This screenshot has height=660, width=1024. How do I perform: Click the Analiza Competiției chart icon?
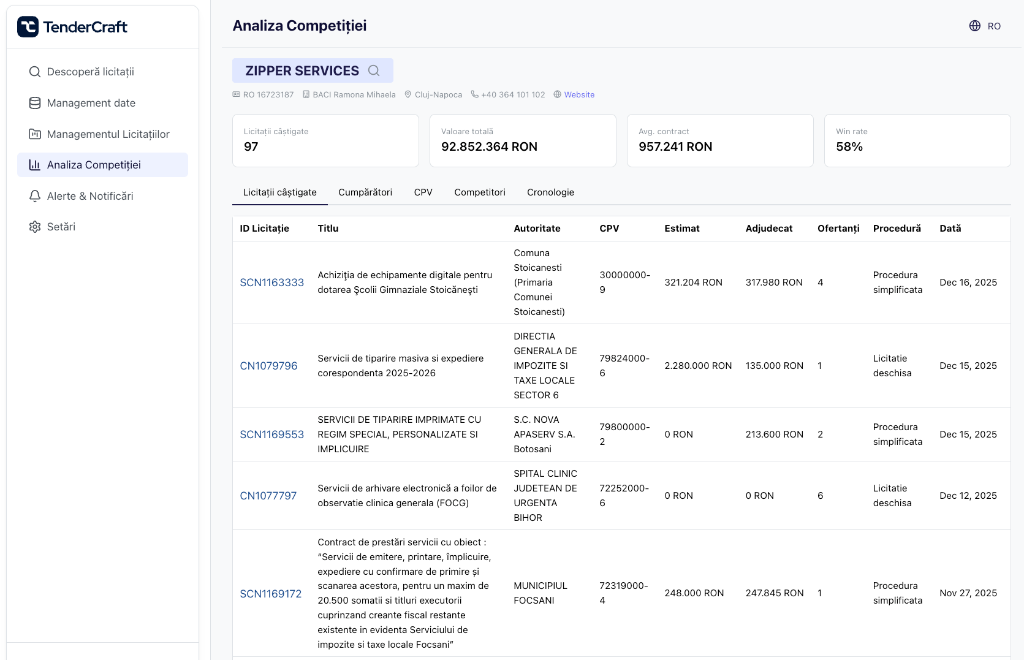tap(35, 165)
